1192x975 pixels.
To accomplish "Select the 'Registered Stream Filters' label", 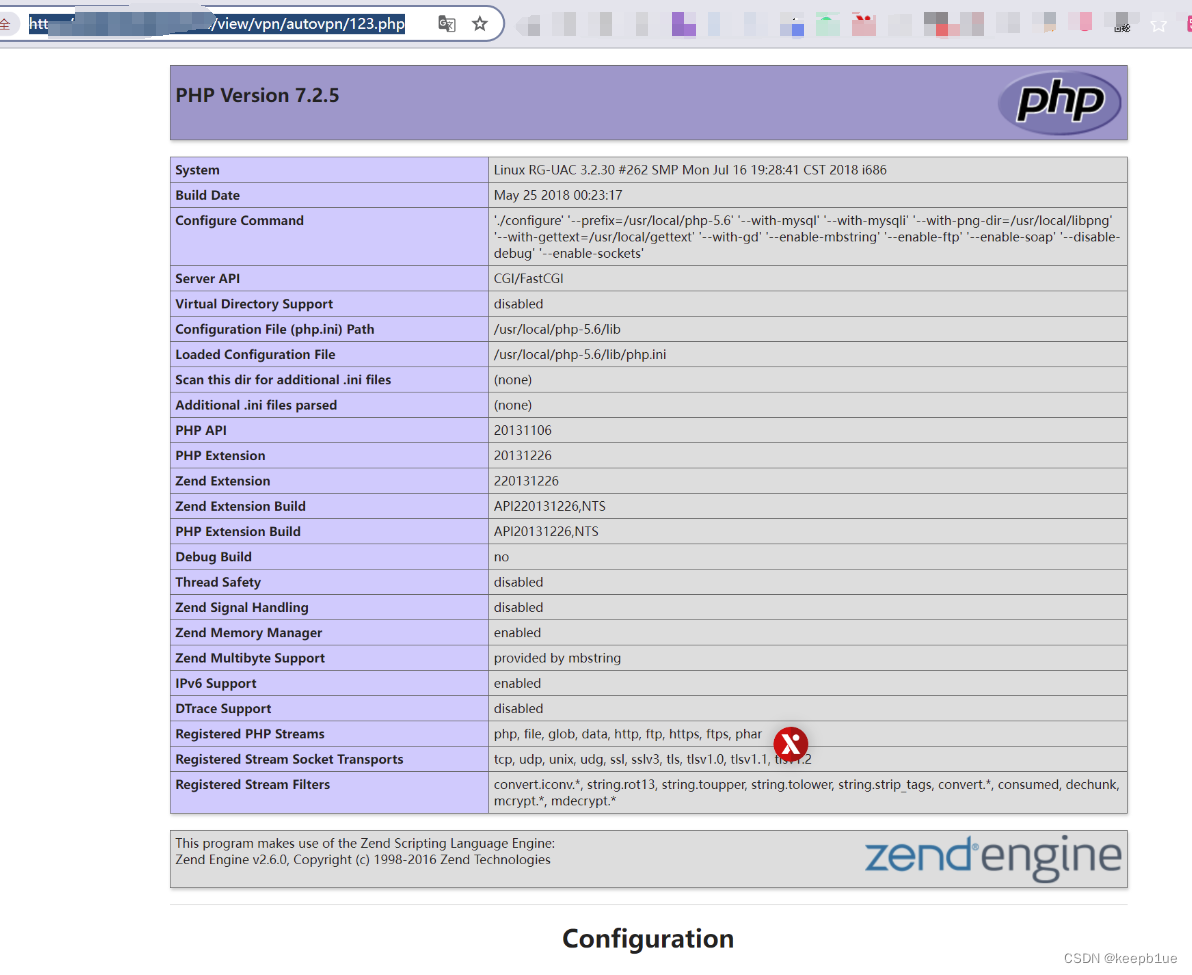I will tap(252, 785).
